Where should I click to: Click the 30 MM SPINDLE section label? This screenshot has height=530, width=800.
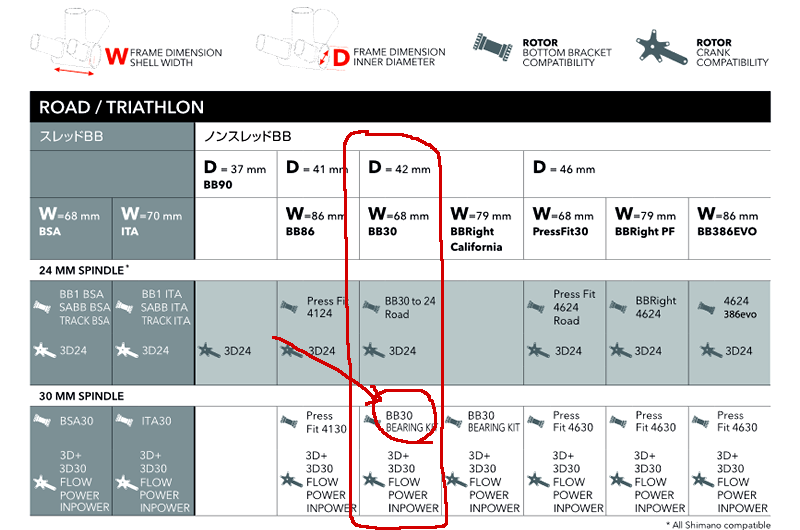[81, 396]
